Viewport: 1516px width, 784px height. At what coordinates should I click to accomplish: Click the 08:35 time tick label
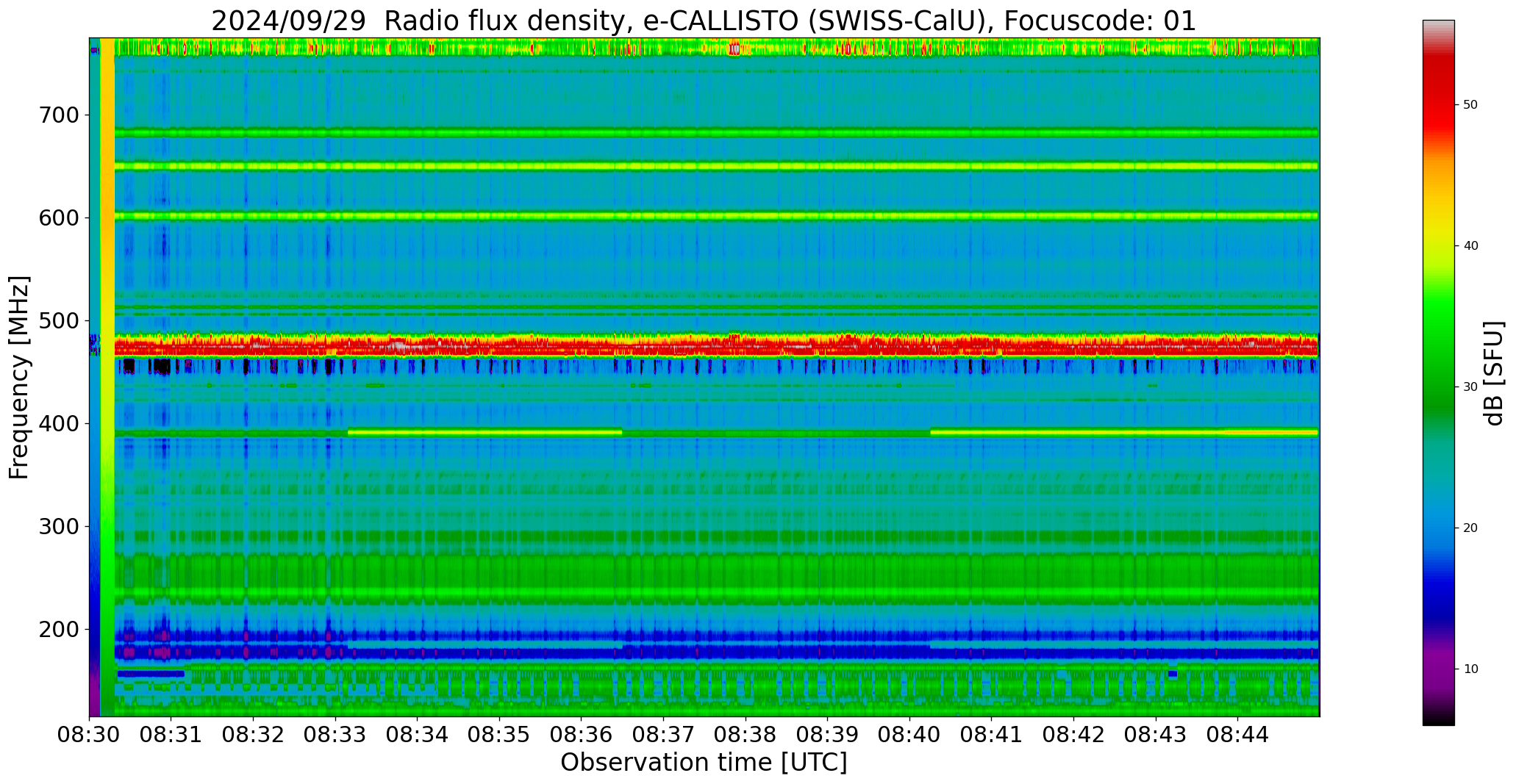click(x=499, y=735)
